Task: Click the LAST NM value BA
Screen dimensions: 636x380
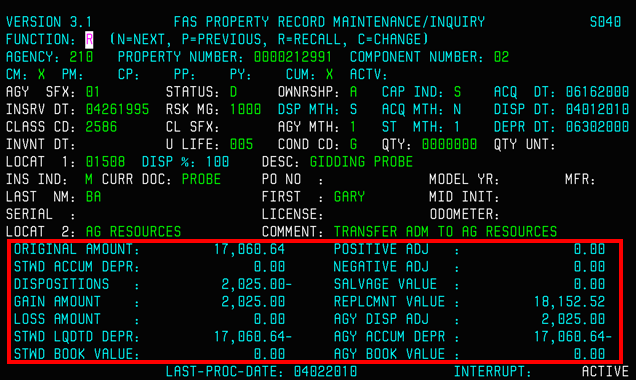Action: click(x=93, y=197)
